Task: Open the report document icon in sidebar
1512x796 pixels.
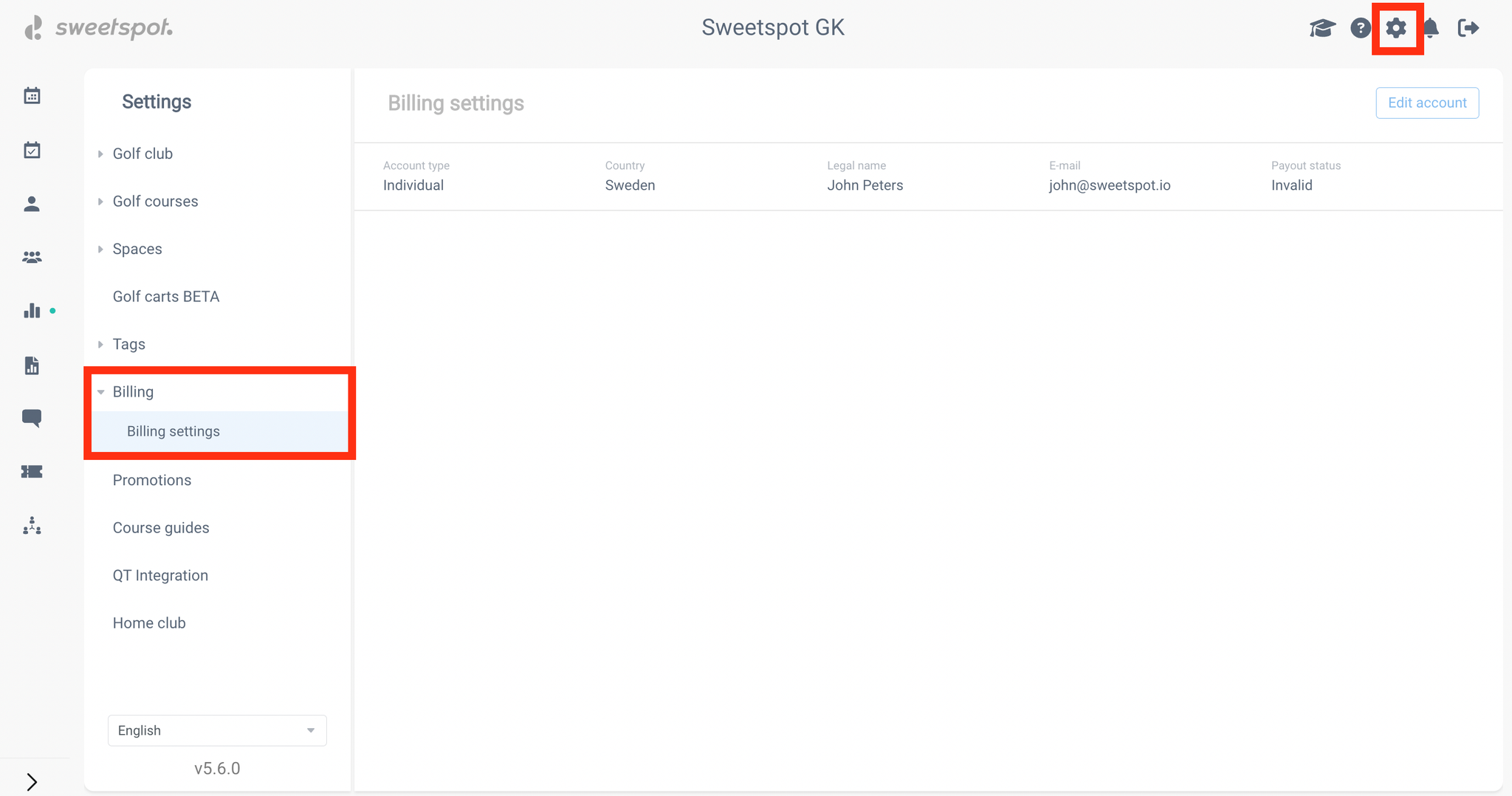Action: click(x=32, y=366)
